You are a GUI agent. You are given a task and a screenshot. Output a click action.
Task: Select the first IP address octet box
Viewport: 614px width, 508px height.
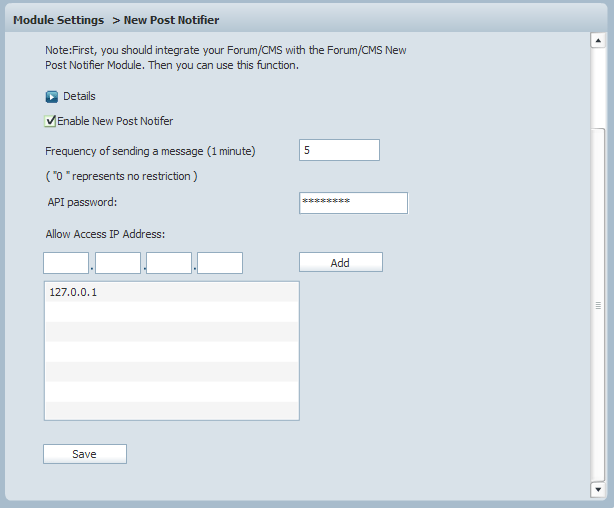(66, 263)
